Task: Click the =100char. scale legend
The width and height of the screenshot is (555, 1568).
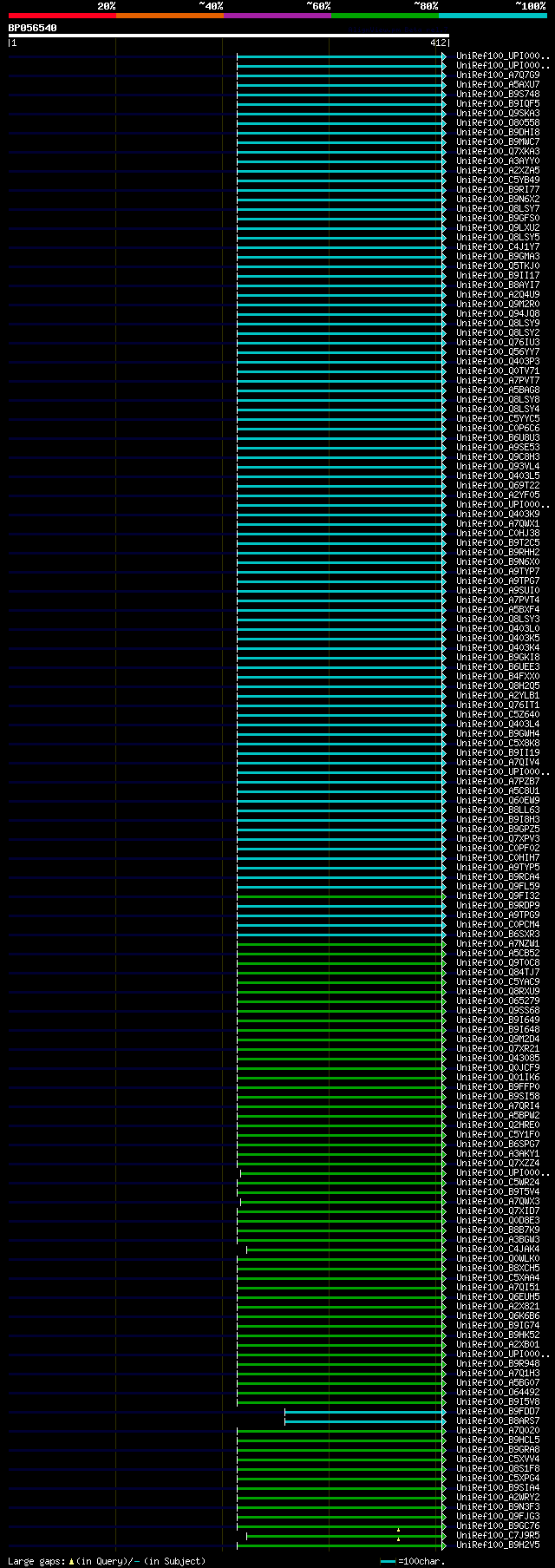Action: click(x=413, y=1561)
